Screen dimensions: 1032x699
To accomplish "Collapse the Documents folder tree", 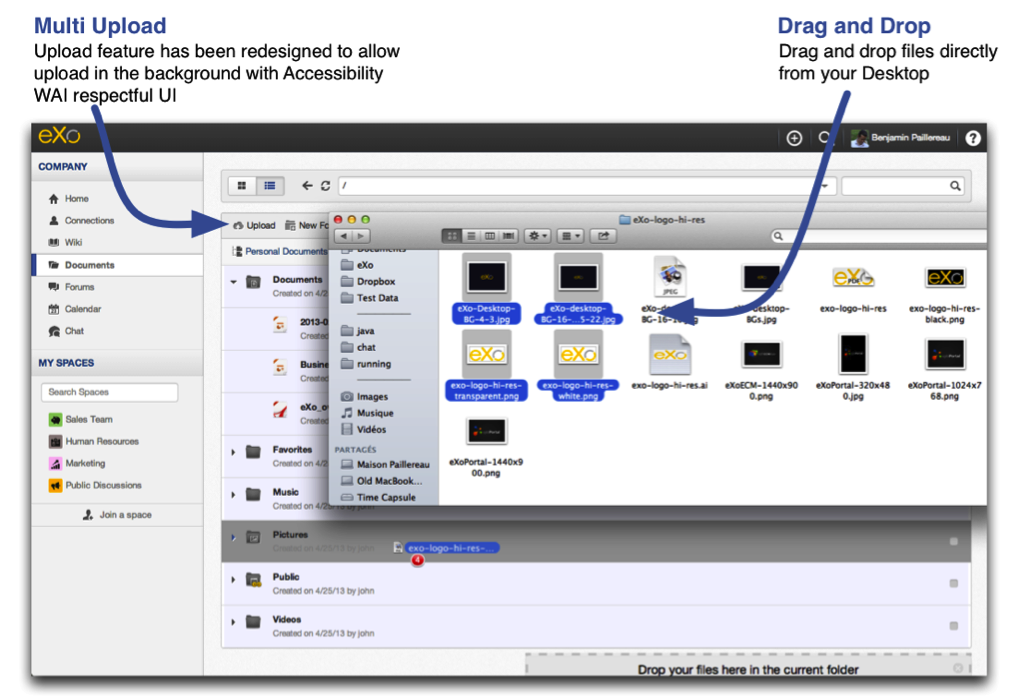I will coord(233,282).
